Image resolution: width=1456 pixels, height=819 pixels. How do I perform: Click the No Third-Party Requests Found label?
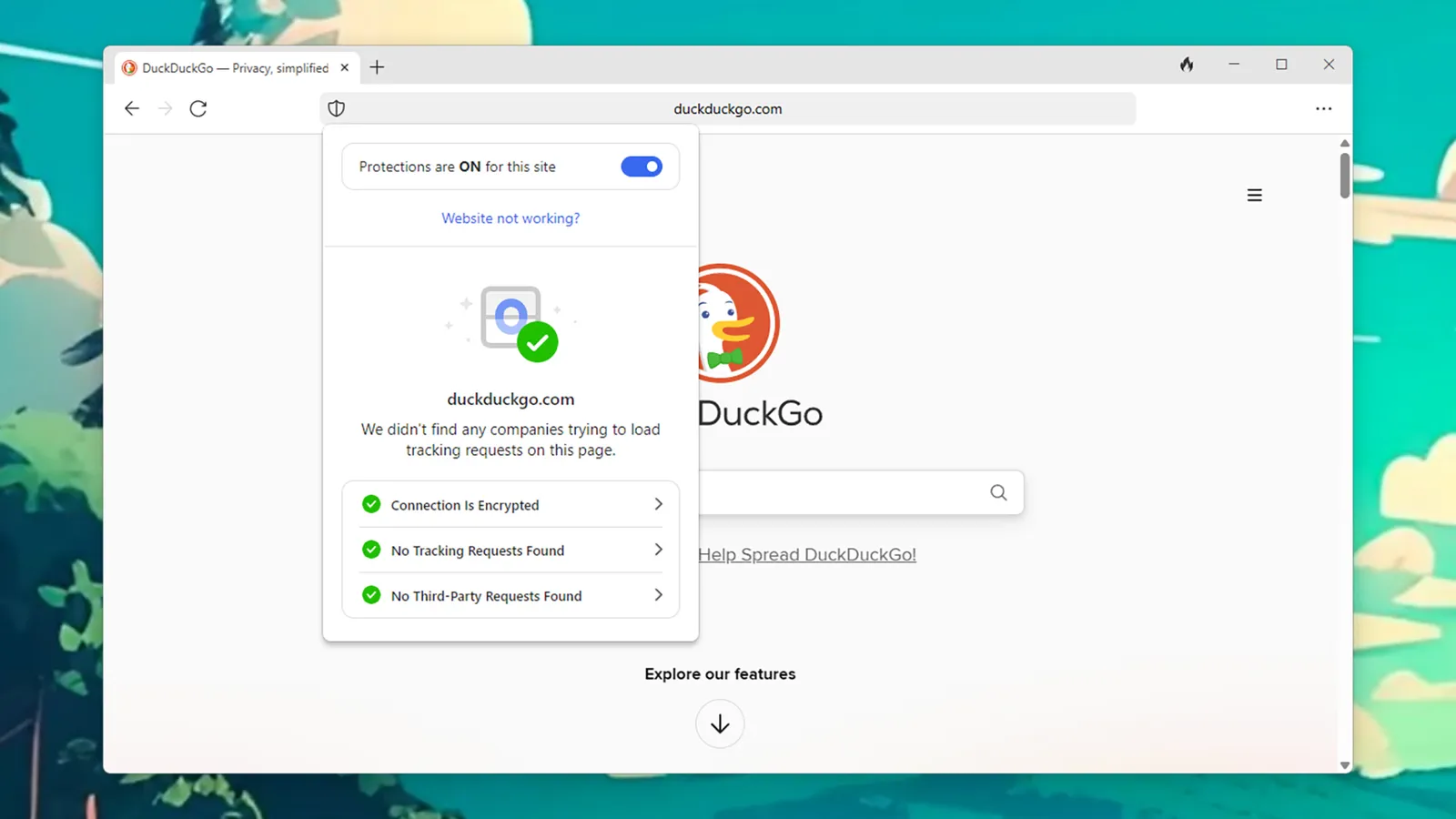click(486, 596)
